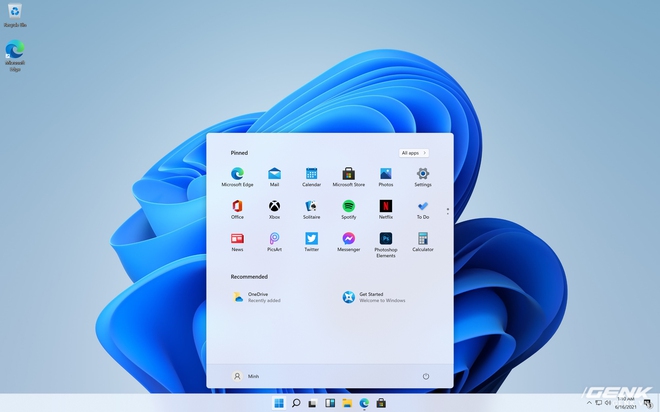Click the All apps button
The width and height of the screenshot is (660, 412).
click(x=414, y=153)
